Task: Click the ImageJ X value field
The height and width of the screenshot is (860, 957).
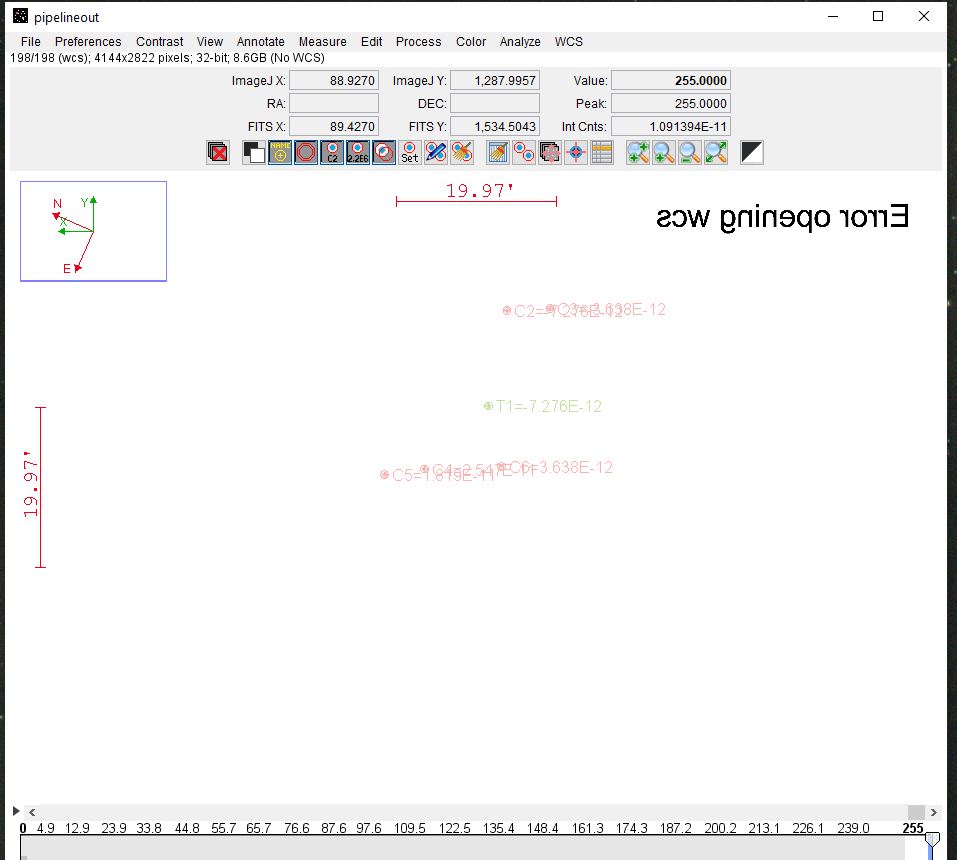Action: [334, 81]
